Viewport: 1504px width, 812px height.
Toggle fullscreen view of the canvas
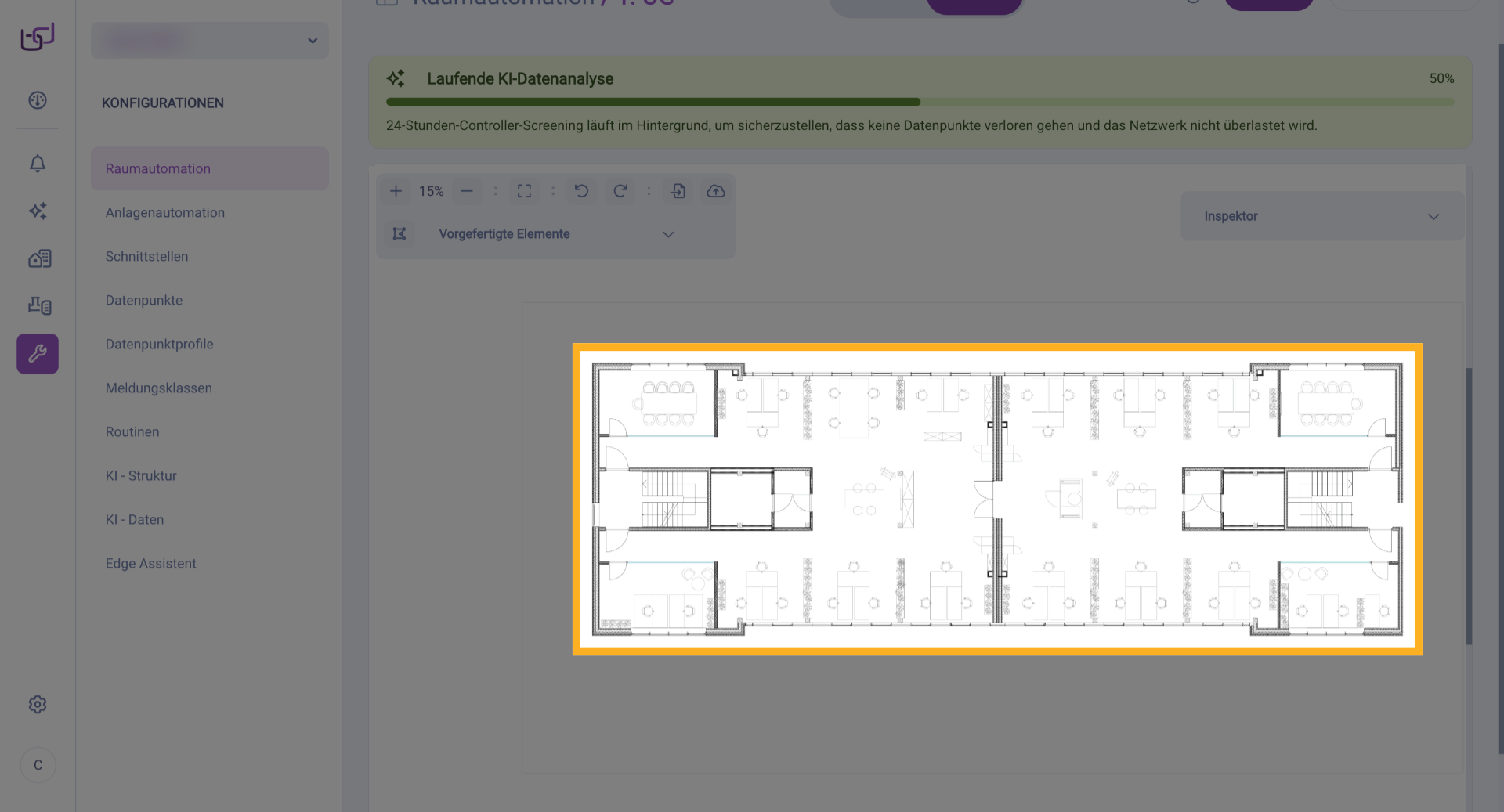point(524,191)
